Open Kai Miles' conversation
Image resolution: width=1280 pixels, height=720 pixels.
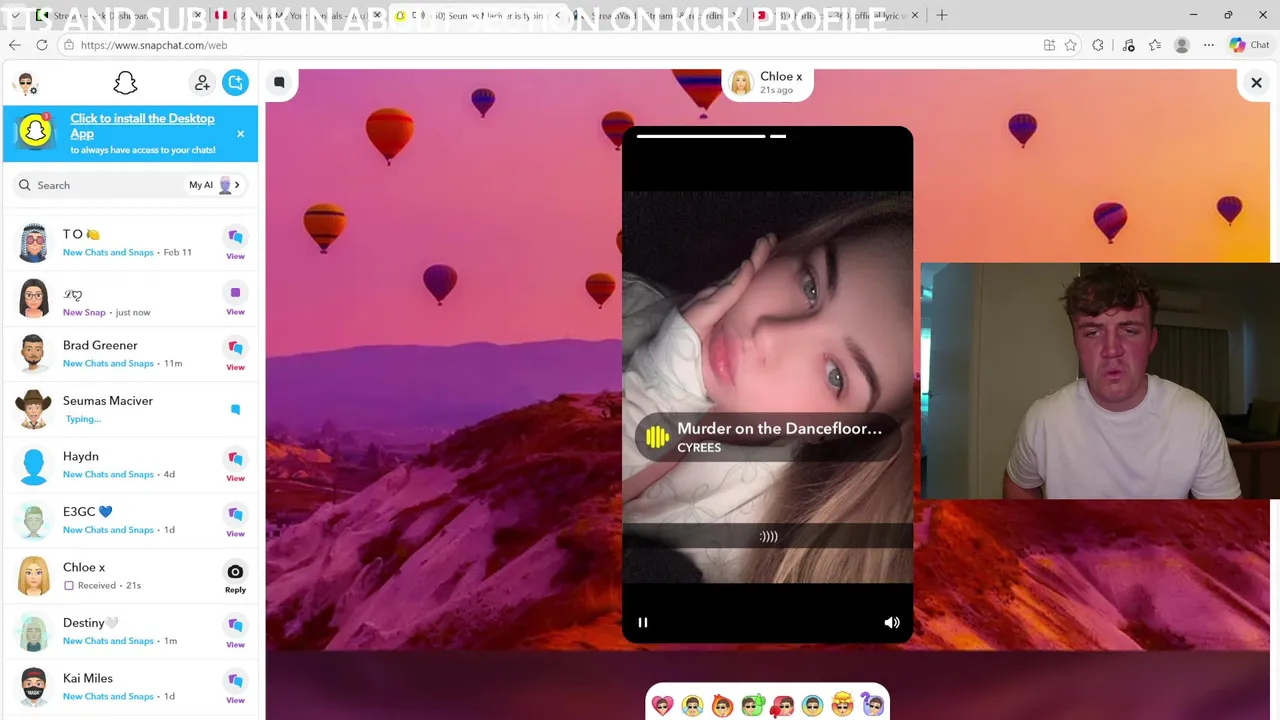[x=130, y=687]
